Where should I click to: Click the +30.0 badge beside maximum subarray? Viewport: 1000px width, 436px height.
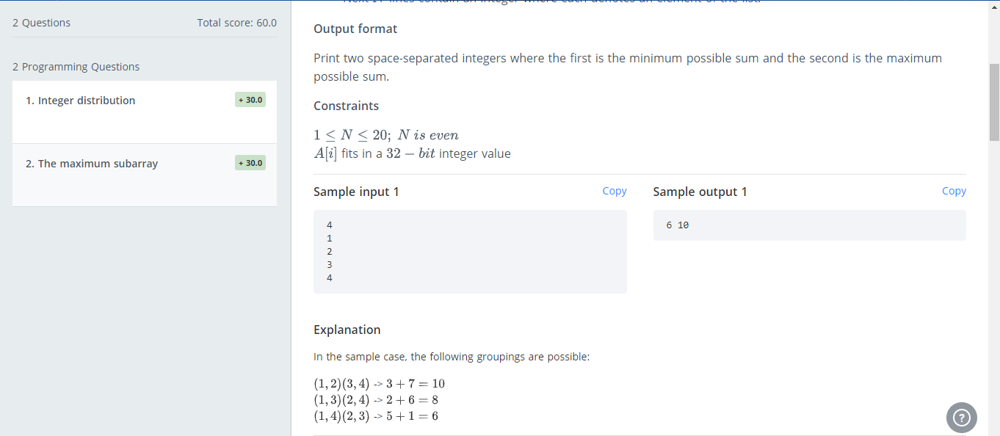(251, 163)
